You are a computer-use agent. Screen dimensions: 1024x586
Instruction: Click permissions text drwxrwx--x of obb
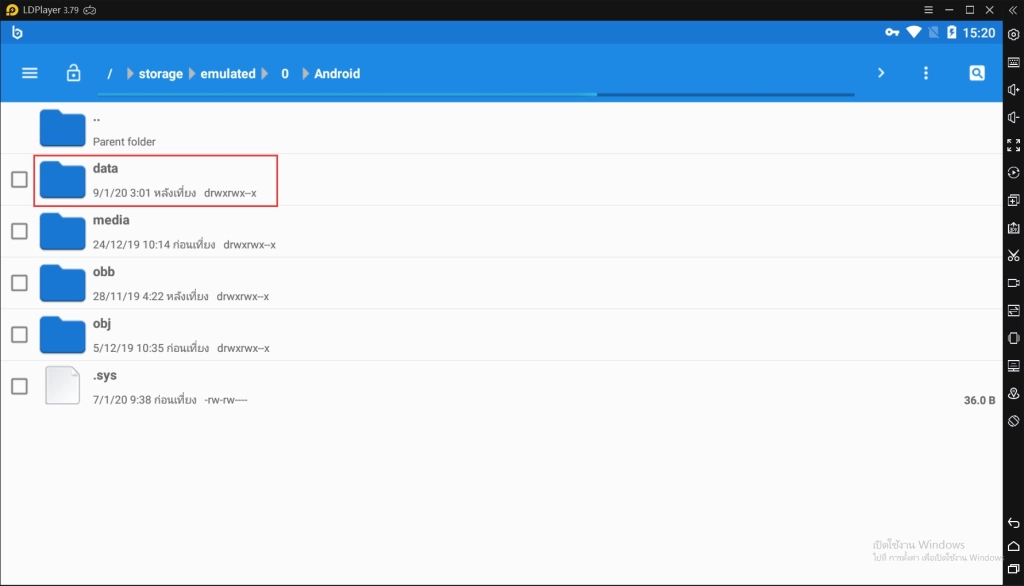[243, 296]
